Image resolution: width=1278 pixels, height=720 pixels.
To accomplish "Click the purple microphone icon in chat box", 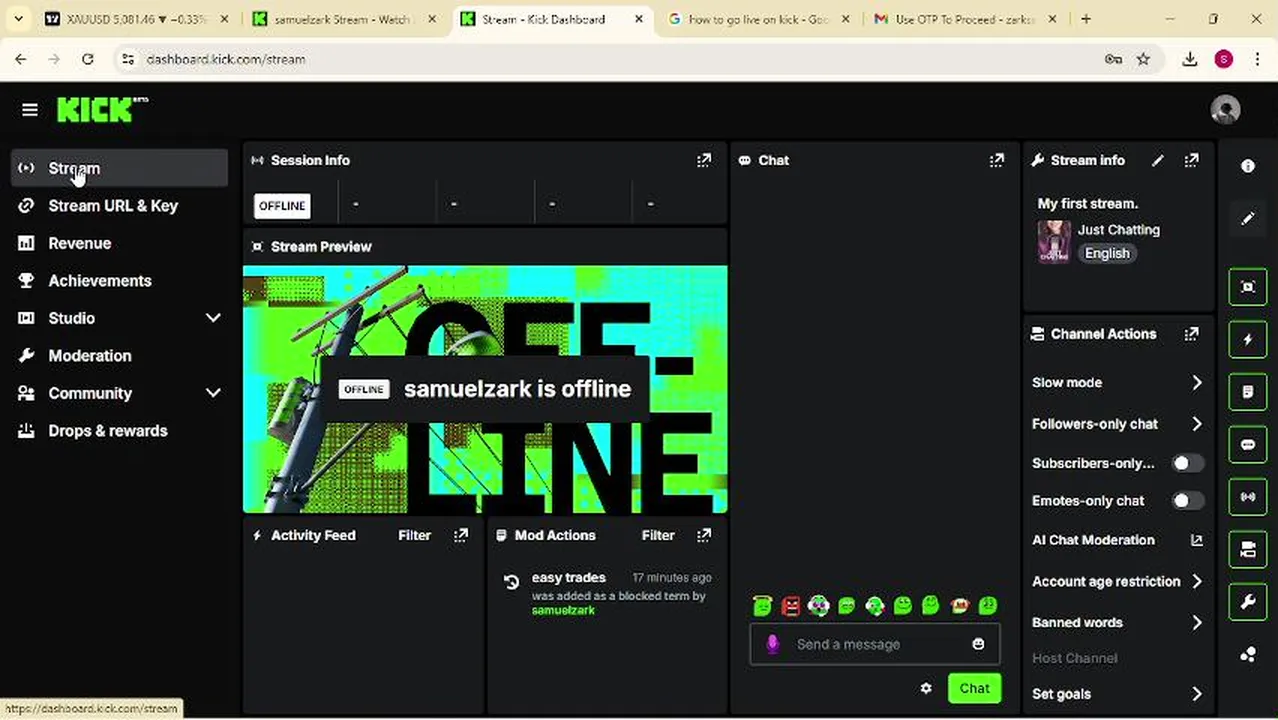I will click(x=772, y=644).
